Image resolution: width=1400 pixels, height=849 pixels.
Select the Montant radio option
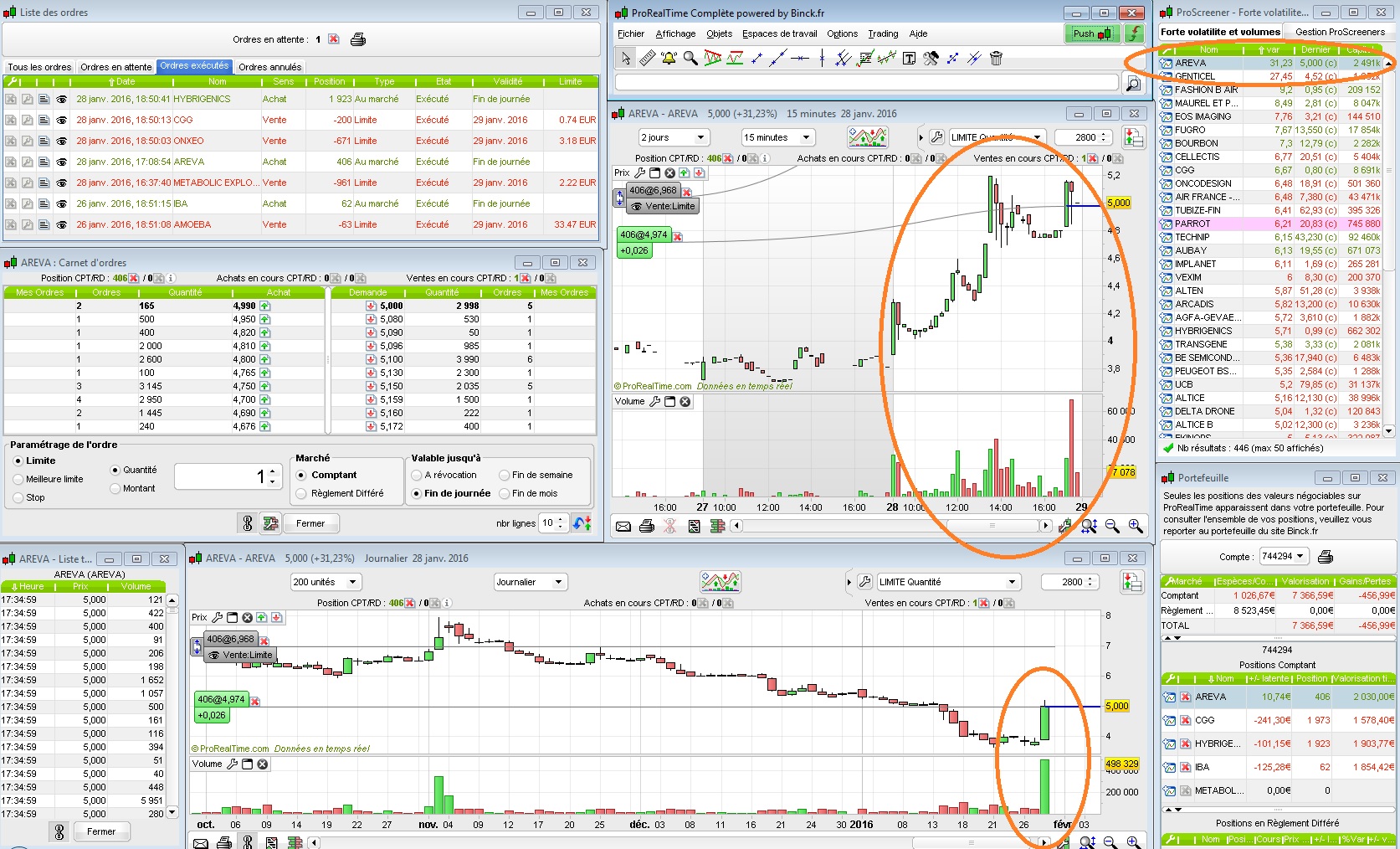point(115,489)
